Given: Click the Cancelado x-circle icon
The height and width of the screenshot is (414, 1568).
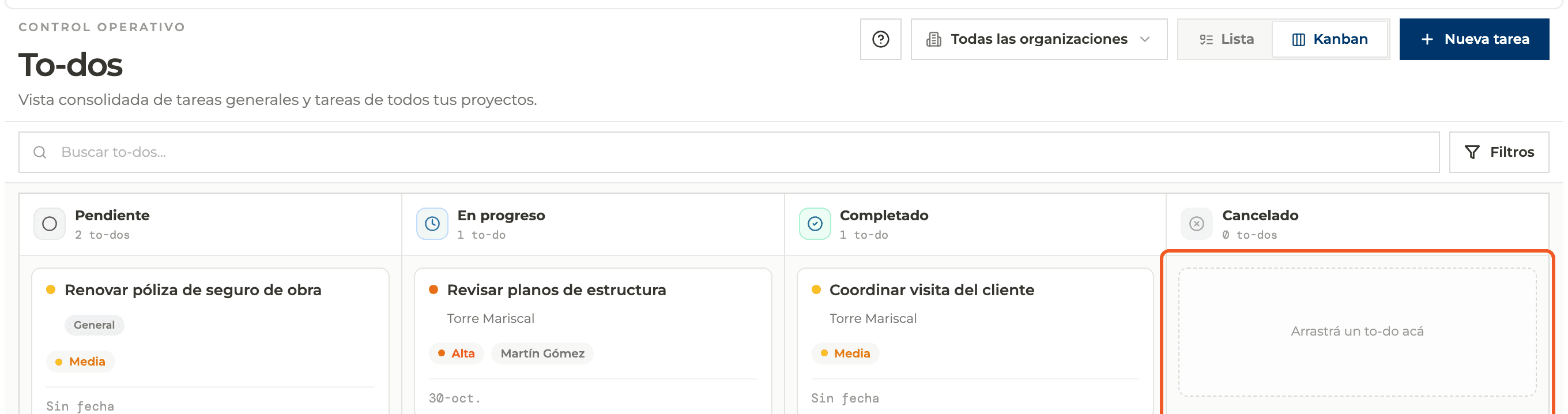Looking at the screenshot, I should 1196,224.
